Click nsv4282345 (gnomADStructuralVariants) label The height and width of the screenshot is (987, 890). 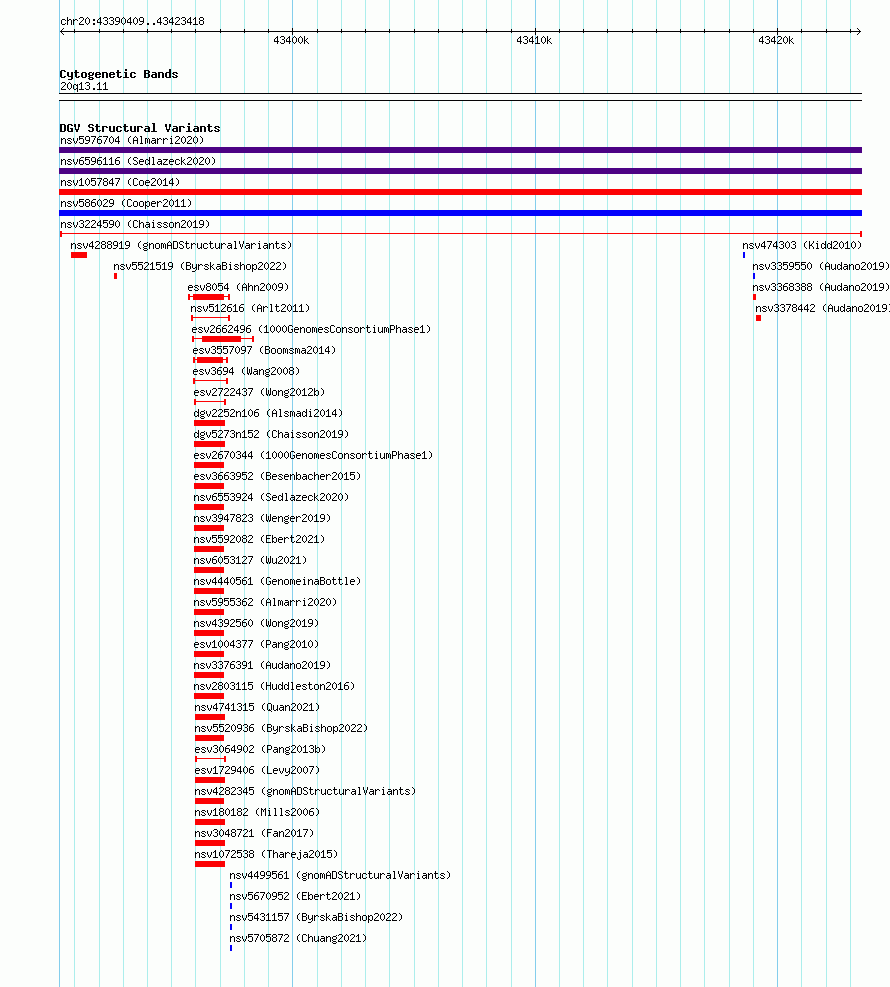pyautogui.click(x=305, y=791)
